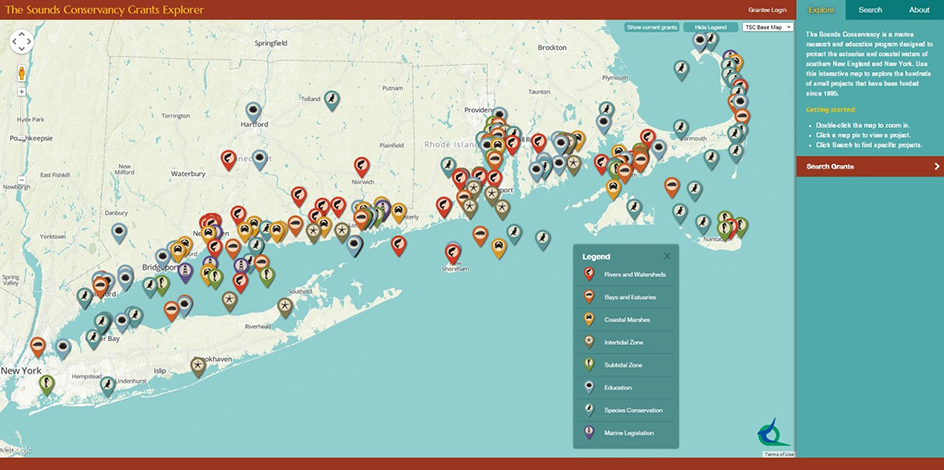This screenshot has height=470, width=944.
Task: Click the Intertidal Zone legend icon
Action: [589, 342]
